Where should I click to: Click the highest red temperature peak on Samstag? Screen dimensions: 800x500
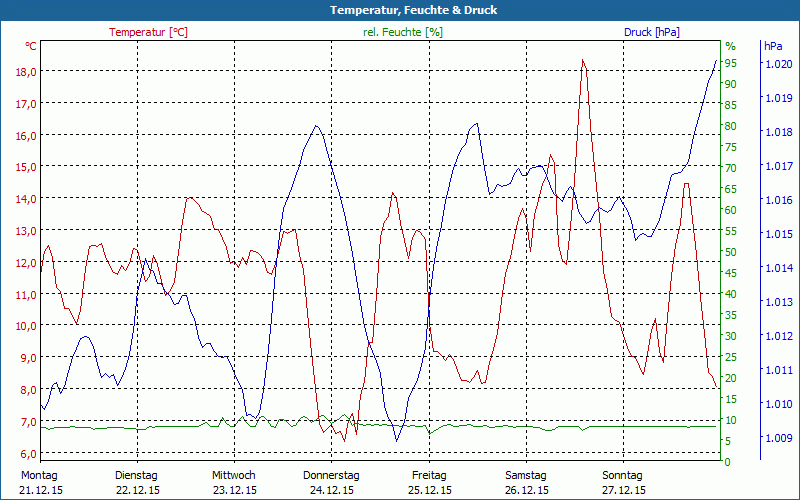[x=582, y=60]
